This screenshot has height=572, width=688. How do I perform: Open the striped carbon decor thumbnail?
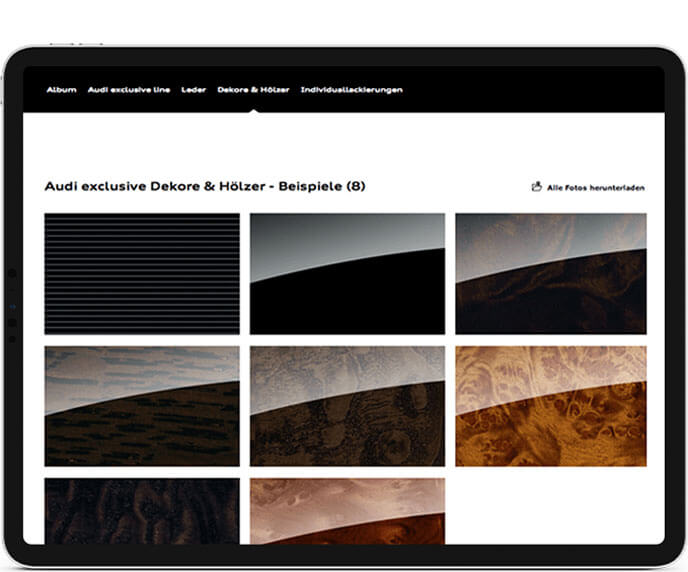click(142, 273)
